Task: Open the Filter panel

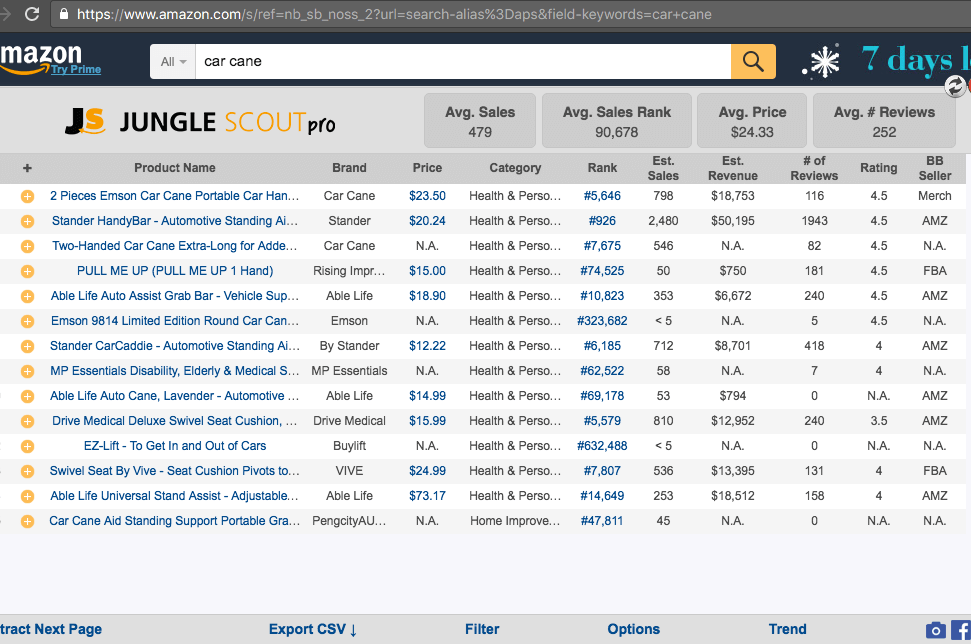Action: pyautogui.click(x=482, y=629)
